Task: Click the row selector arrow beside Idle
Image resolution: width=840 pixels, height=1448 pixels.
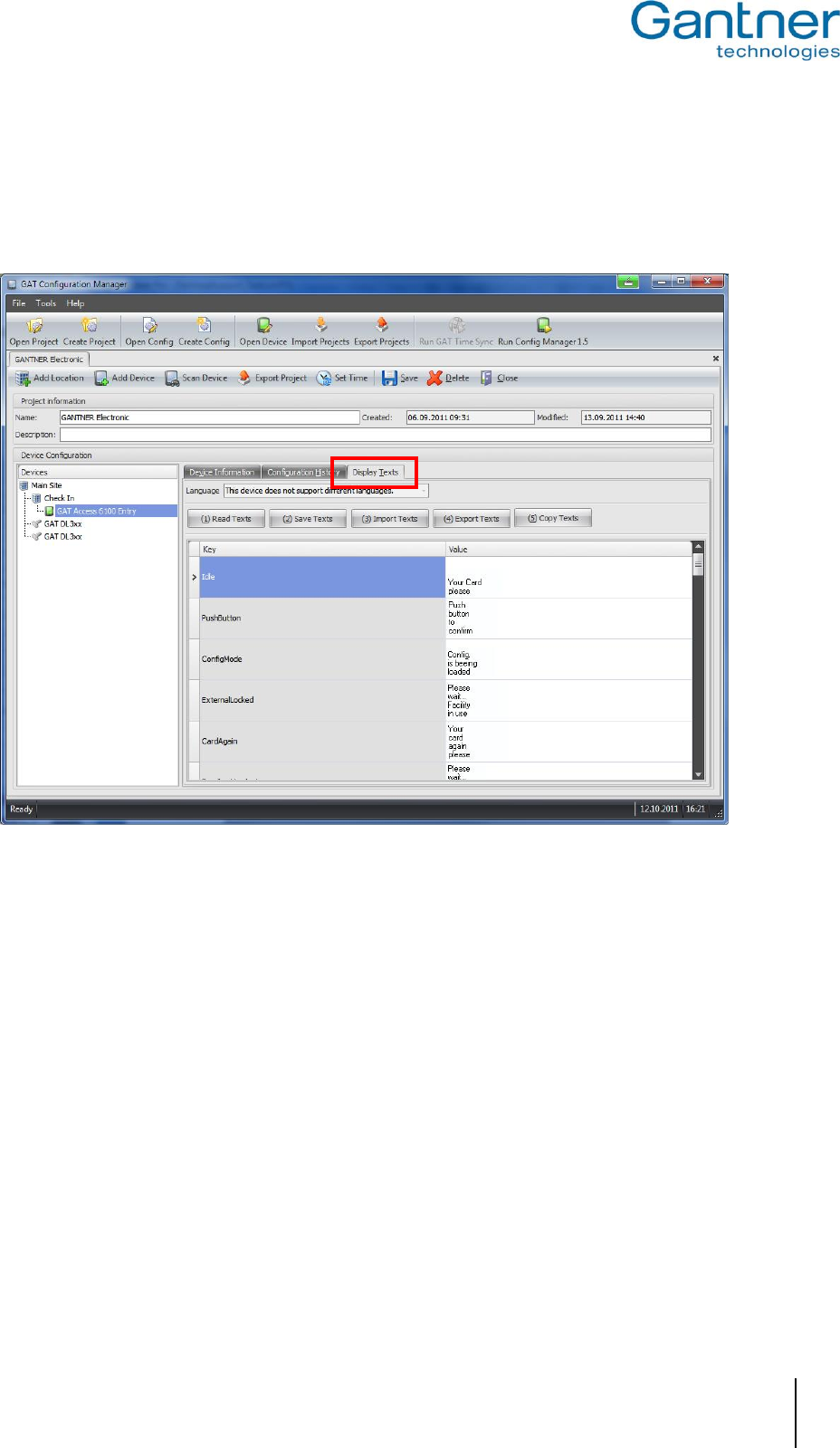Action: tap(194, 577)
